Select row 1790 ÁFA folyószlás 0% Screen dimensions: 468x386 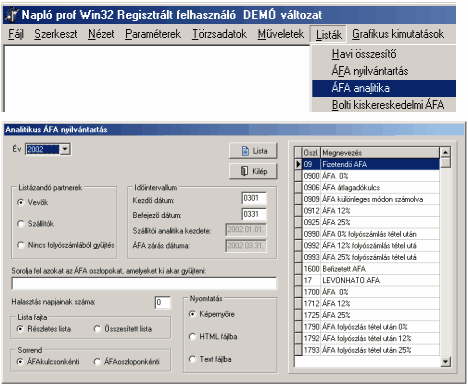click(x=371, y=327)
